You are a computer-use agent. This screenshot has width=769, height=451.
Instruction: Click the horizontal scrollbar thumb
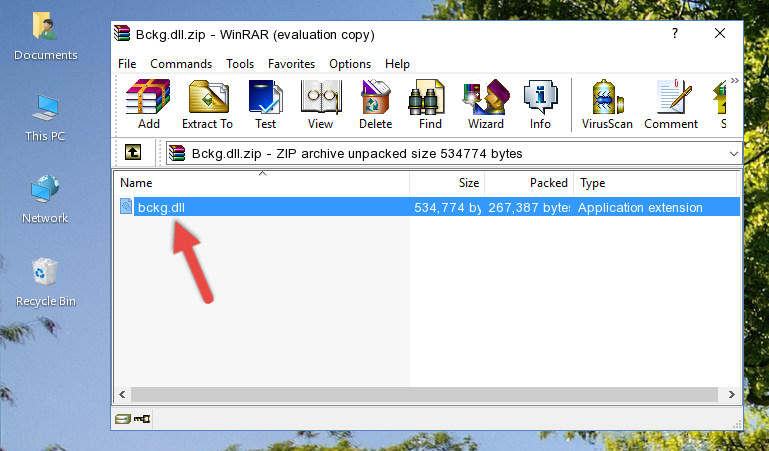click(x=424, y=394)
